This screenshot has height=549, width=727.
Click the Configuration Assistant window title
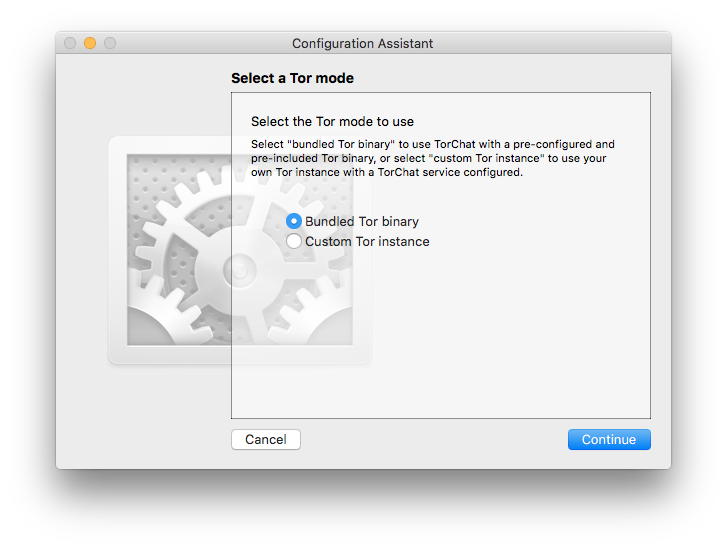click(362, 43)
